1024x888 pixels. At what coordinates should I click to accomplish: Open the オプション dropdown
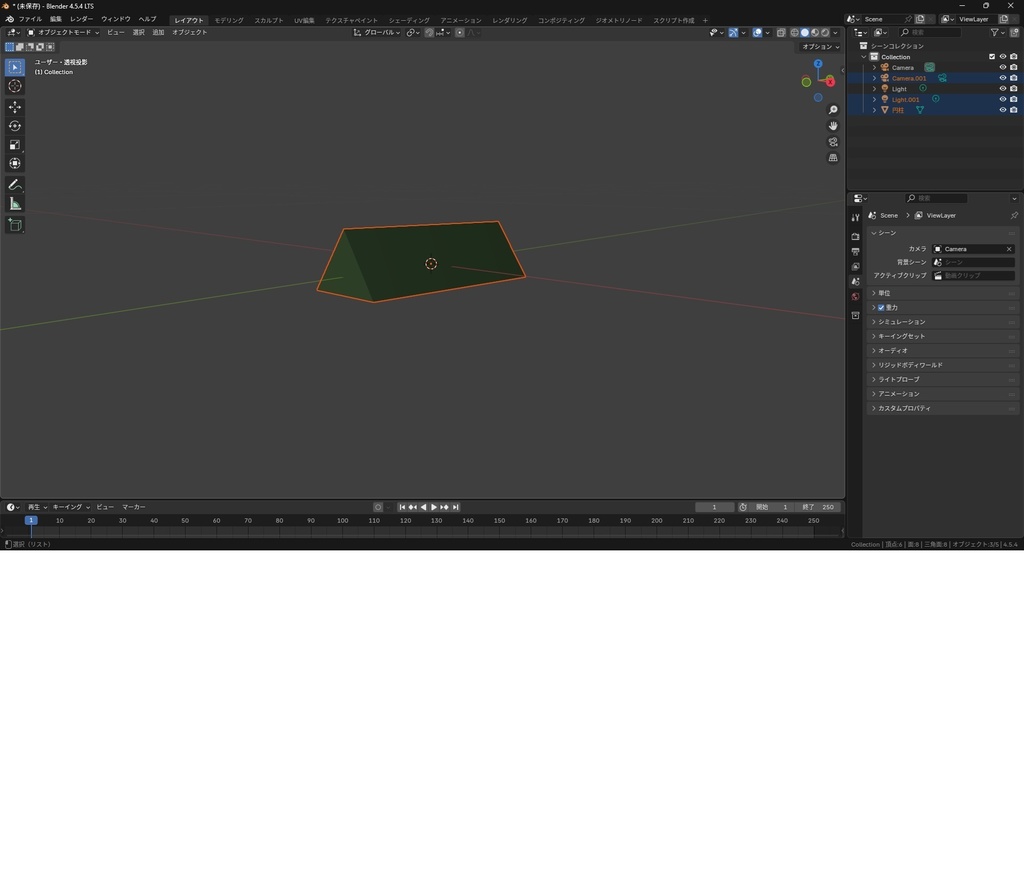coord(820,47)
